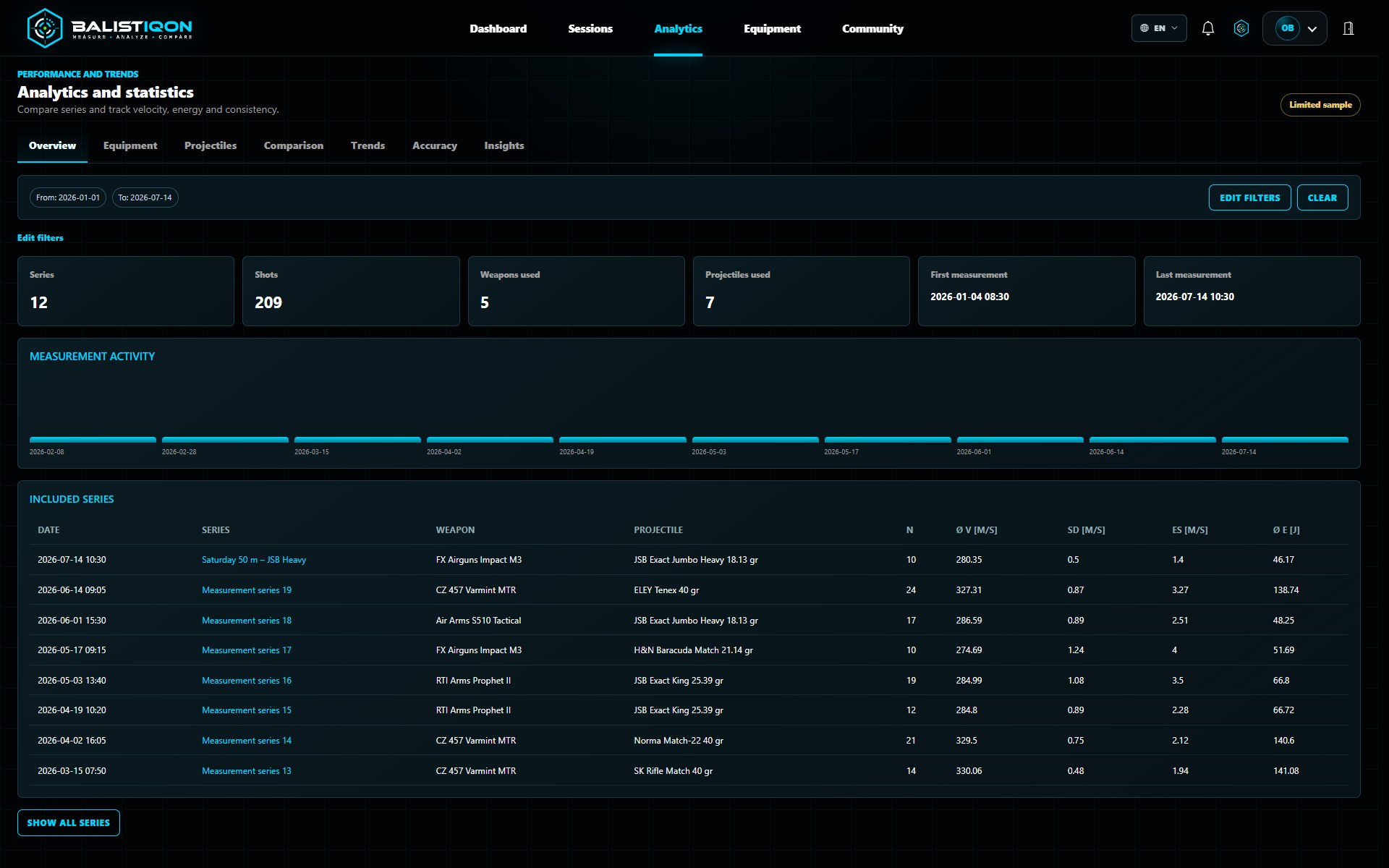Open the EN language dropdown
1389x868 pixels.
(1159, 28)
